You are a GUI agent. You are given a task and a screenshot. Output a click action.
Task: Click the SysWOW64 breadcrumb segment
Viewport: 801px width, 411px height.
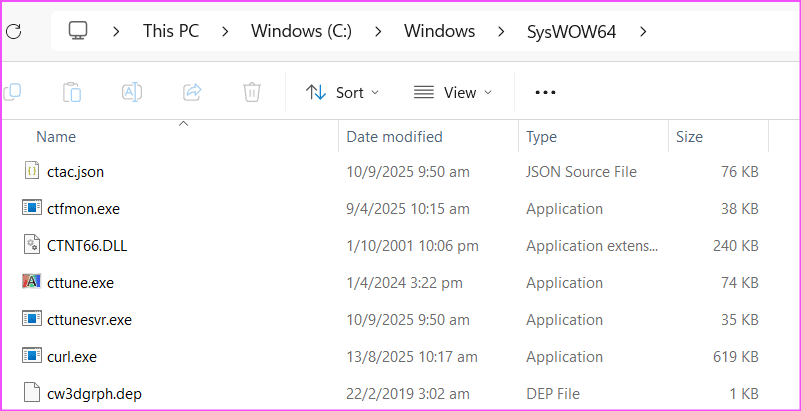[x=572, y=32]
